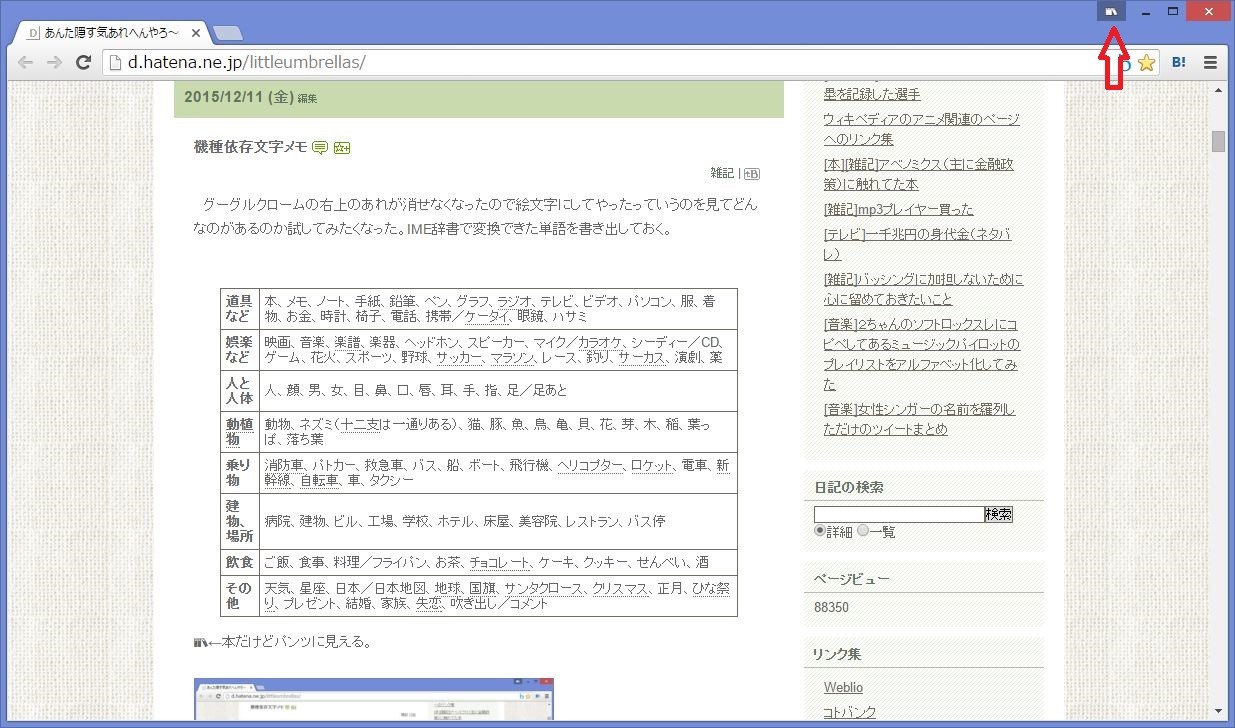Click the add-star icon beside the entry title

point(342,148)
